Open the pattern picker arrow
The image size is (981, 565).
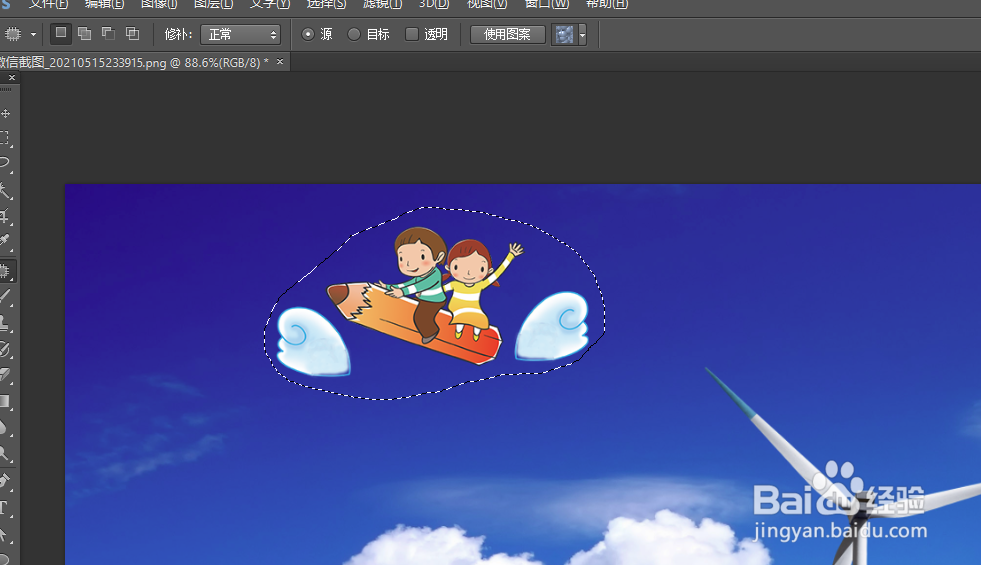(x=582, y=34)
